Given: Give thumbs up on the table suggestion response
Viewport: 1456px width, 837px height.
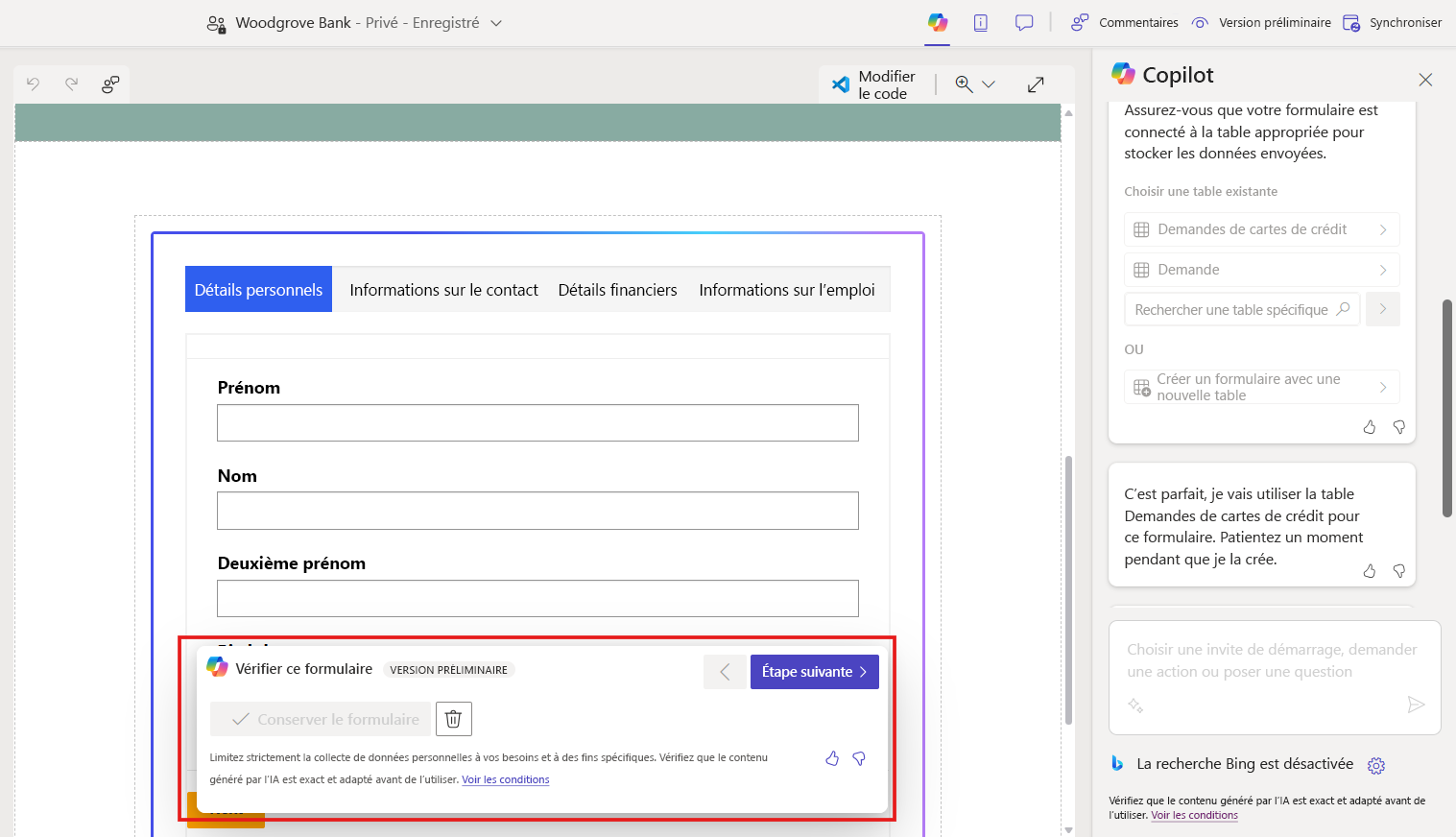Looking at the screenshot, I should pyautogui.click(x=1369, y=426).
